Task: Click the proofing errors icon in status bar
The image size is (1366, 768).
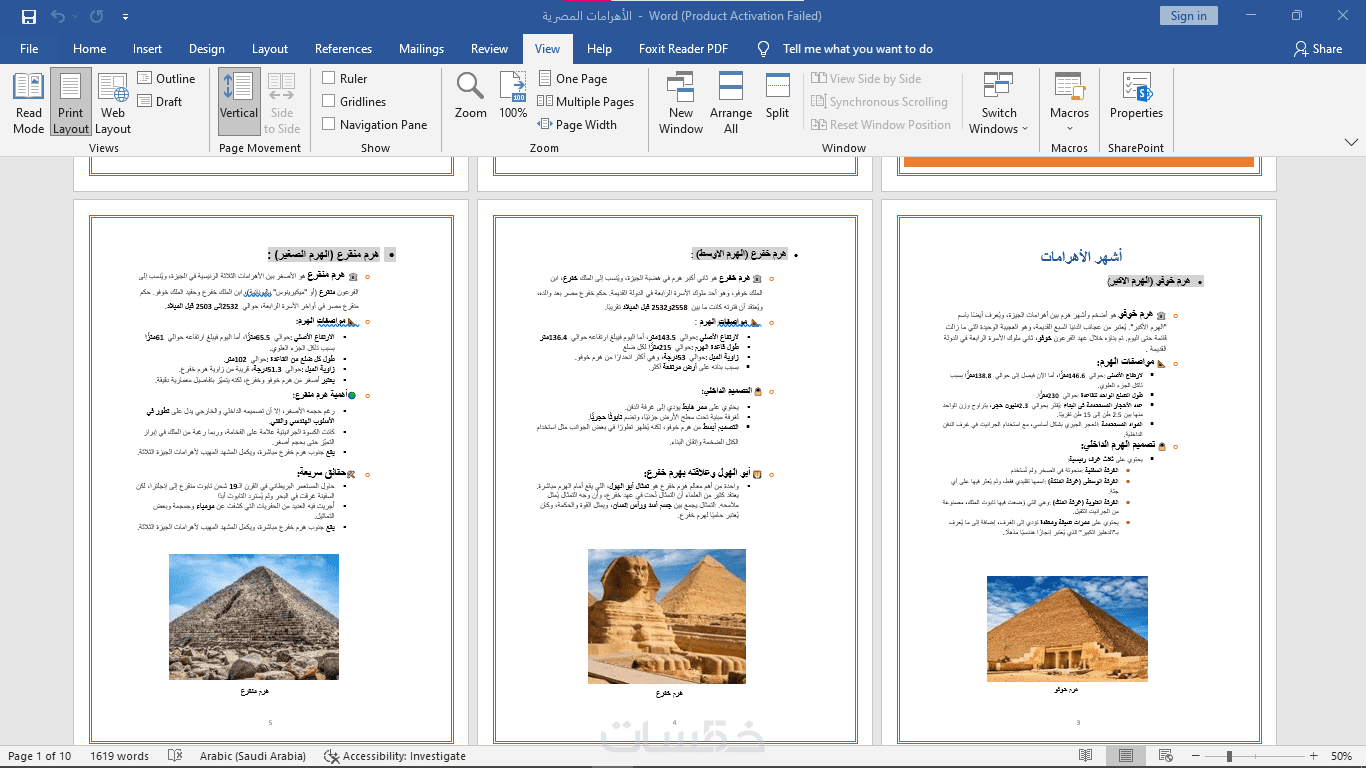Action: (x=174, y=756)
